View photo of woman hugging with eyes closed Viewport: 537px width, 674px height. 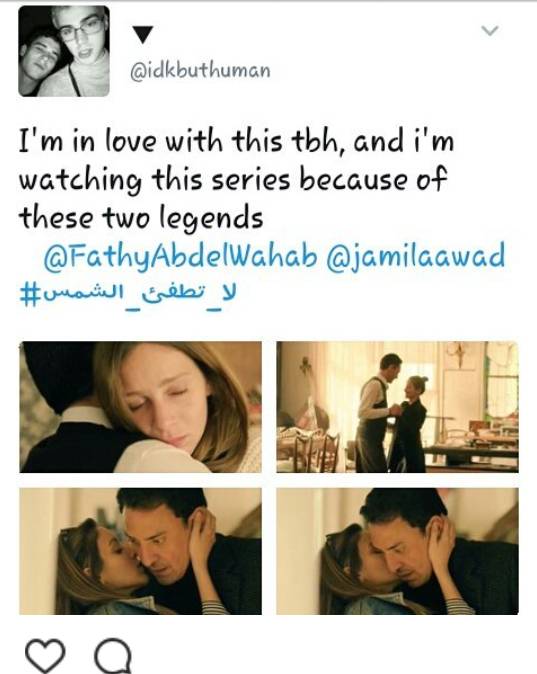coord(141,407)
